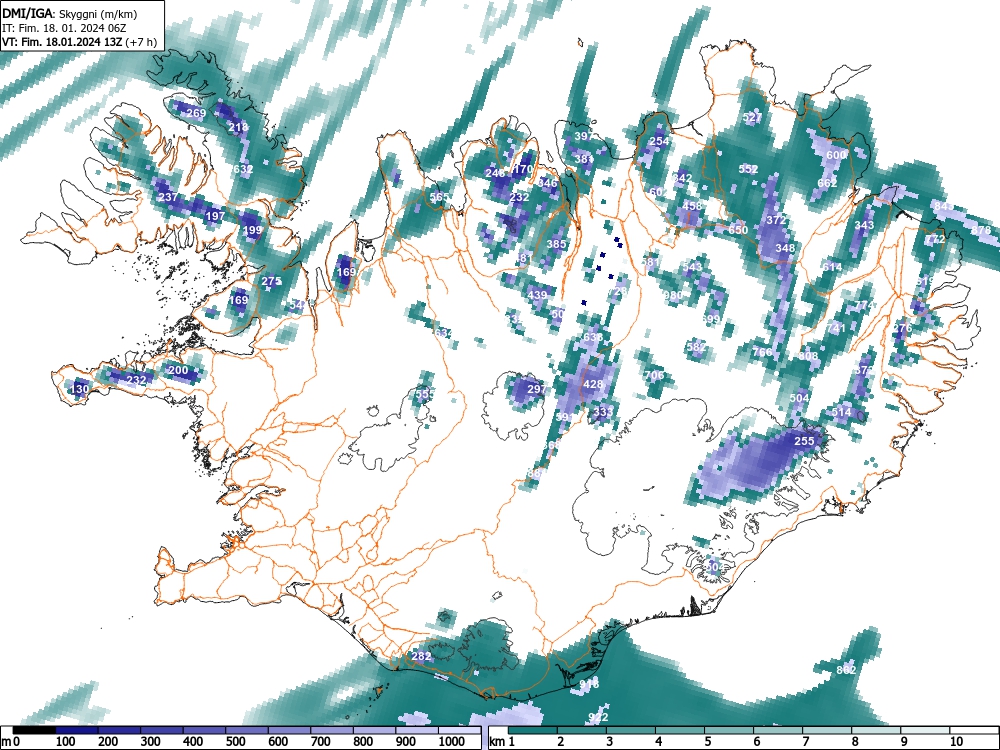This screenshot has height=750, width=1000.
Task: Click the visibility value 255 on the map
Action: click(x=804, y=441)
